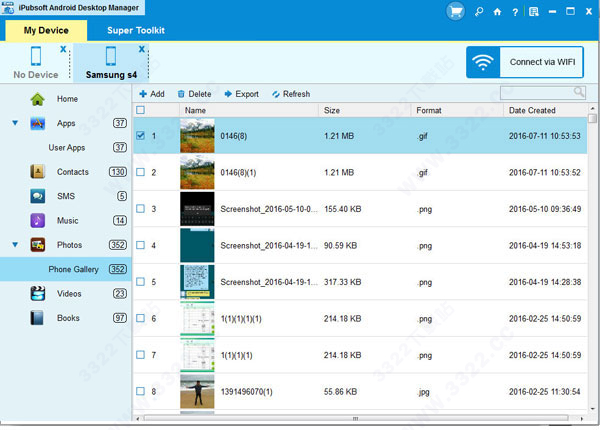600x430 pixels.
Task: Click the key registration icon
Action: 479,11
